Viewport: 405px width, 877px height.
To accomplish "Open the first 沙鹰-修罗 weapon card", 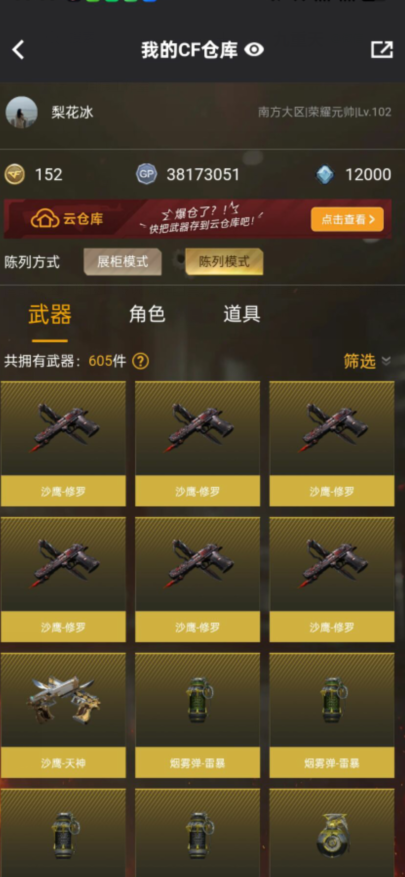I will pos(63,444).
